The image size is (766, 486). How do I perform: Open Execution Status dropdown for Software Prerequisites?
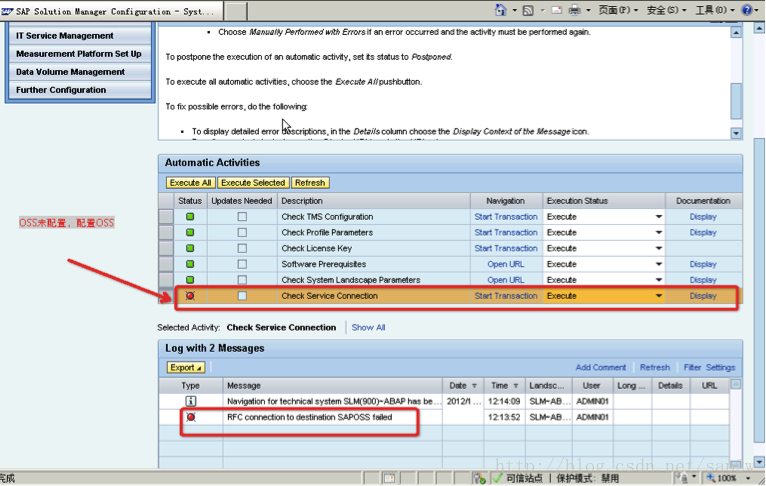tap(659, 264)
